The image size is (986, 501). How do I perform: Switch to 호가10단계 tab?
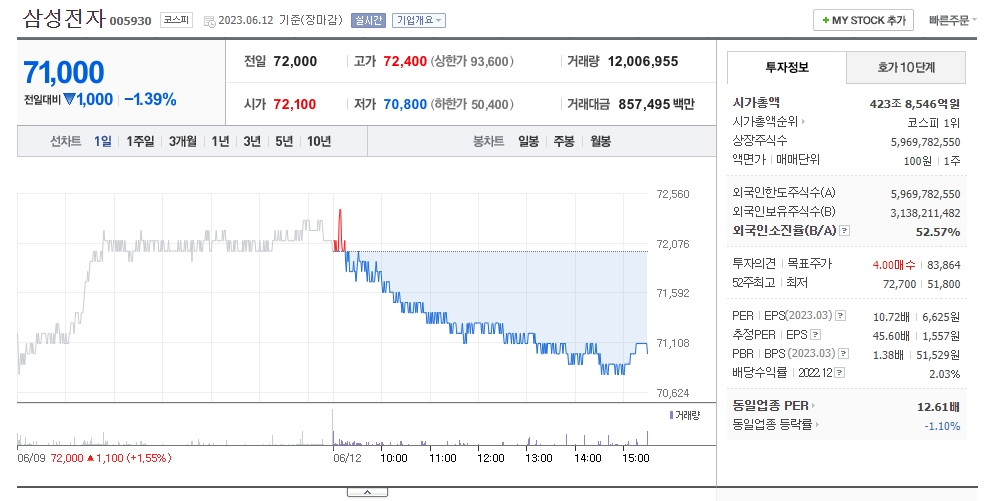coord(906,67)
